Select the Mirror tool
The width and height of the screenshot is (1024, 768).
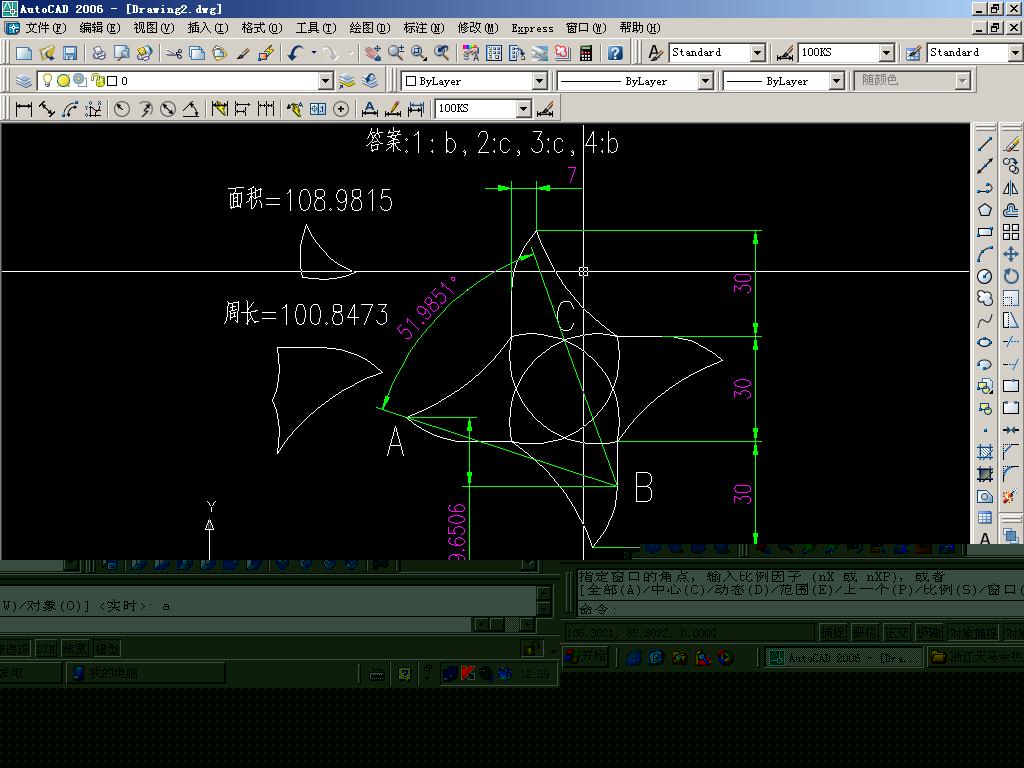click(x=1011, y=189)
